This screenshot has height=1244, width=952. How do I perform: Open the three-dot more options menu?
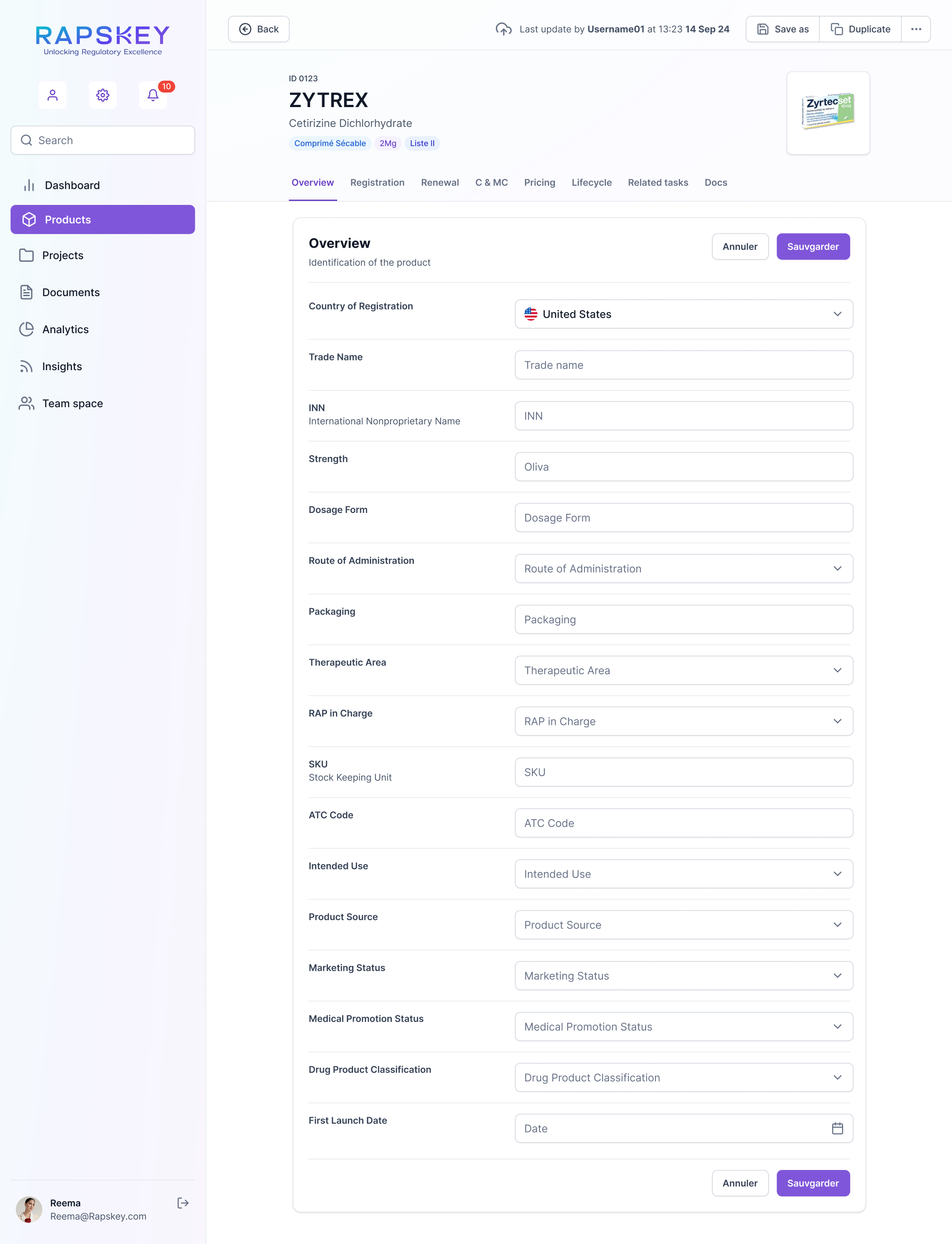(x=916, y=29)
